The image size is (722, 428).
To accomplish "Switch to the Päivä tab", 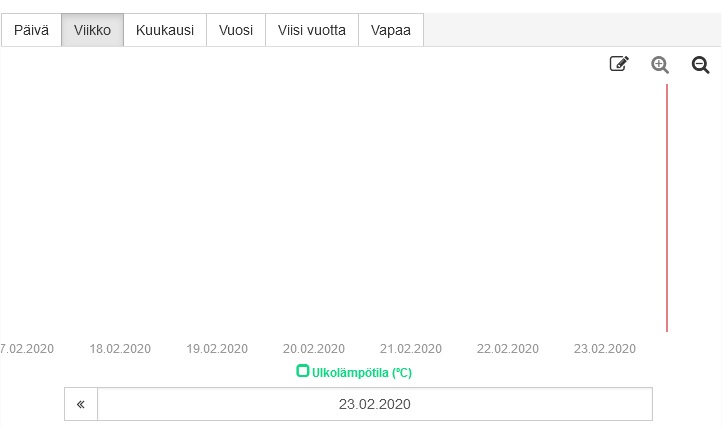I will (x=31, y=30).
